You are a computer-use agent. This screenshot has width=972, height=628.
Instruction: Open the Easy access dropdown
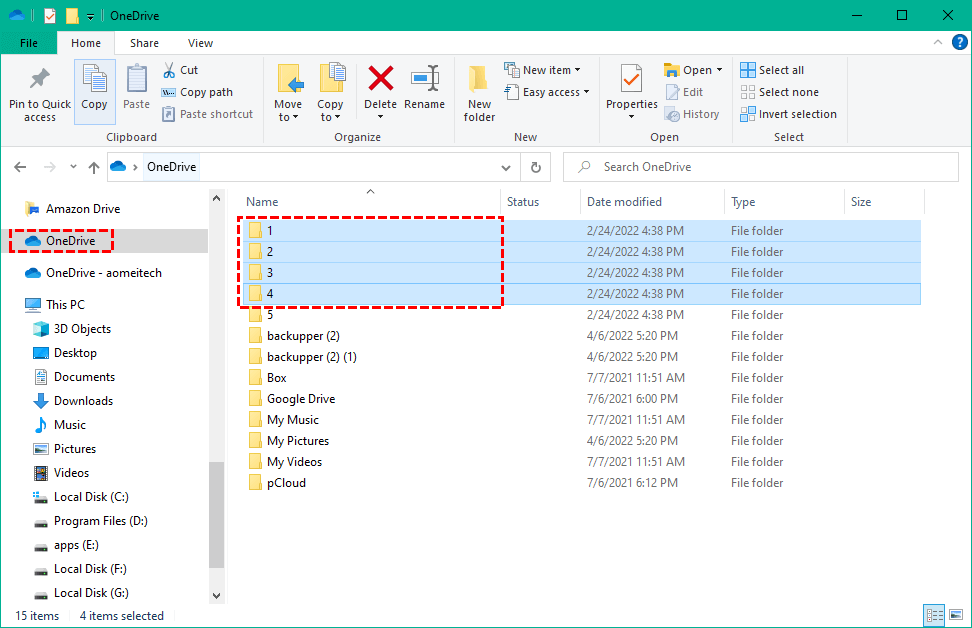(547, 92)
